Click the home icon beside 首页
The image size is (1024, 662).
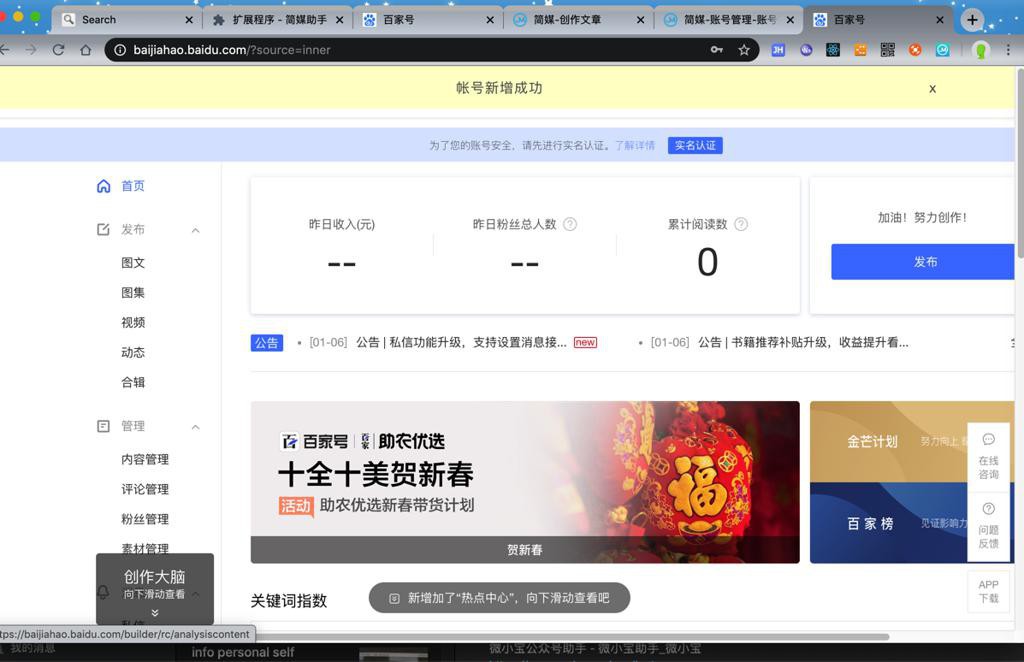pos(103,186)
